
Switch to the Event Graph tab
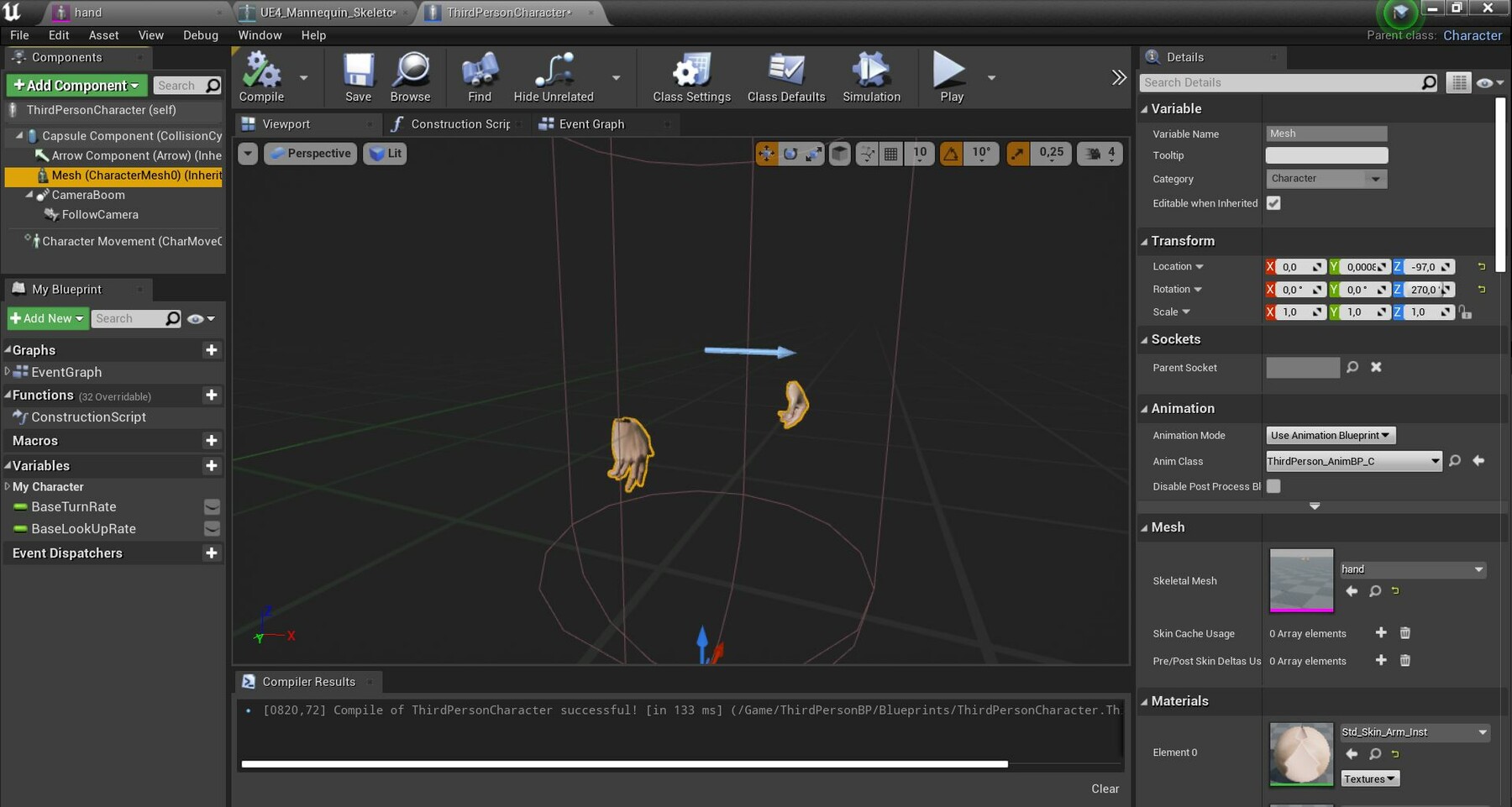coord(591,124)
